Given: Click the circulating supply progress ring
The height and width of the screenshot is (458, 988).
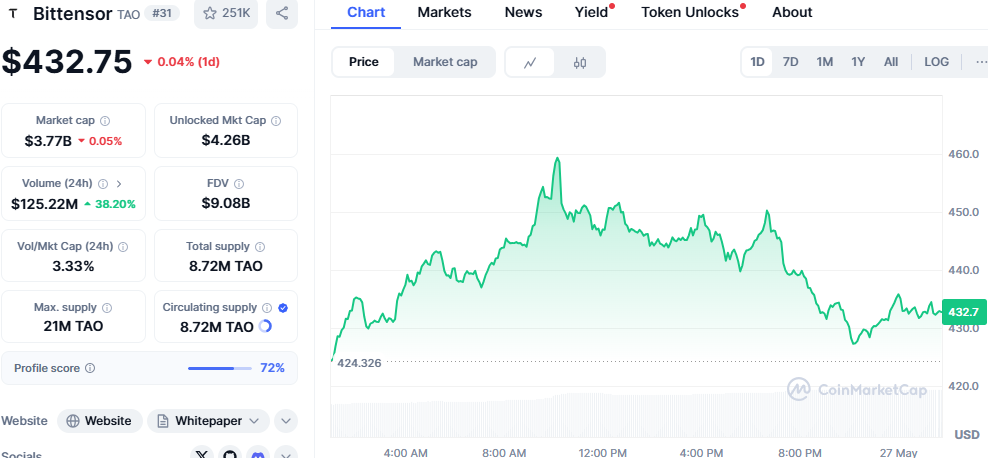Looking at the screenshot, I should (265, 326).
